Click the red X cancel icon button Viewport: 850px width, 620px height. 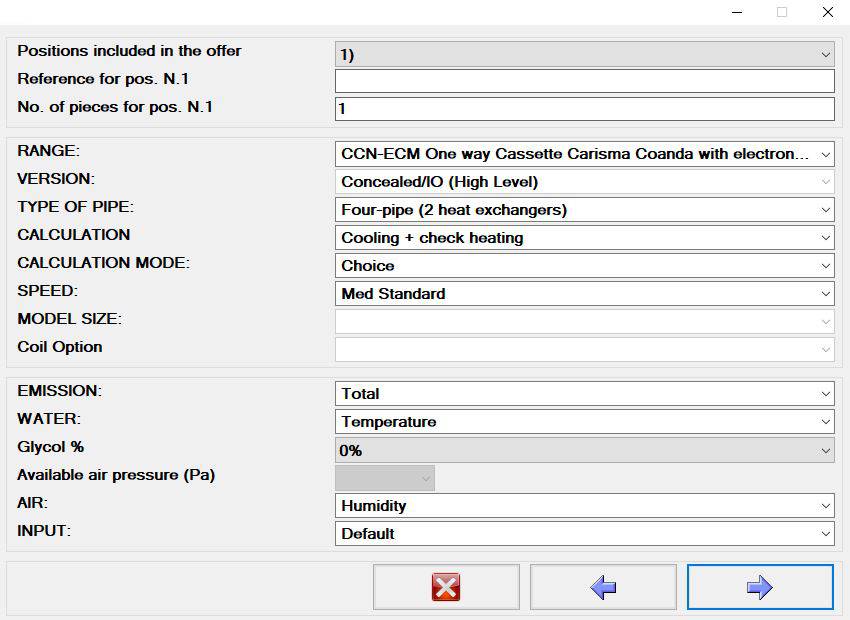[x=446, y=587]
